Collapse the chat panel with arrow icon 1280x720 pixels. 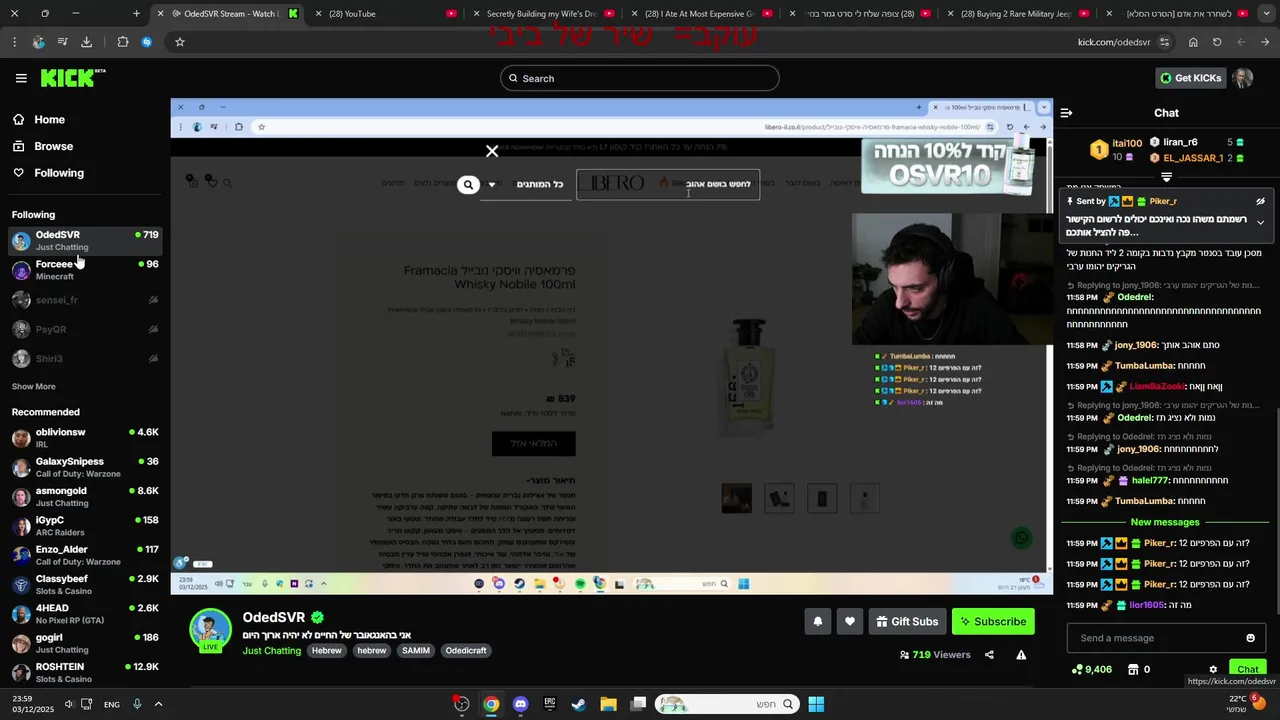[1066, 113]
